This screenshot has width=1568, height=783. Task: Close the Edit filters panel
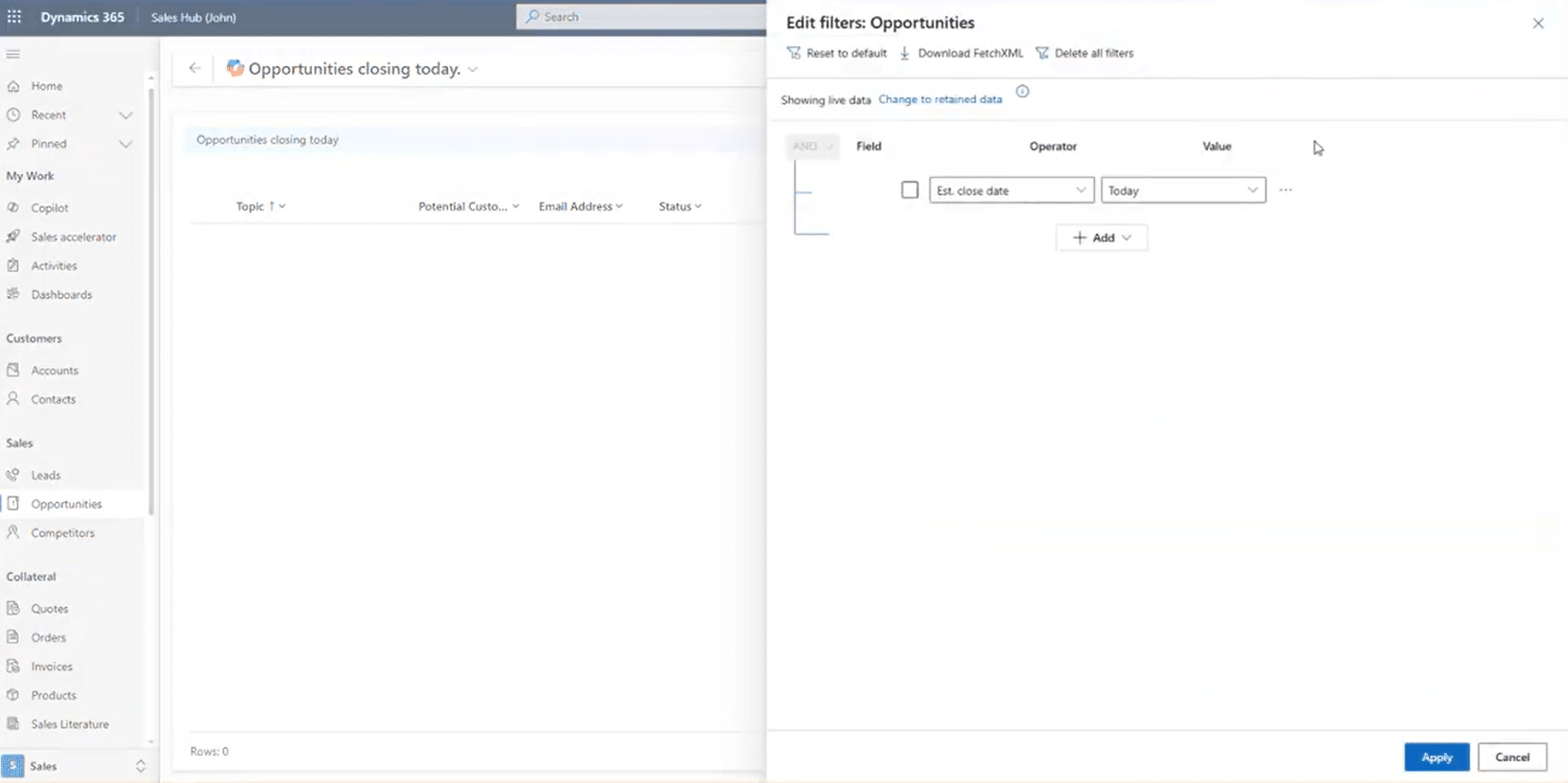(1538, 24)
